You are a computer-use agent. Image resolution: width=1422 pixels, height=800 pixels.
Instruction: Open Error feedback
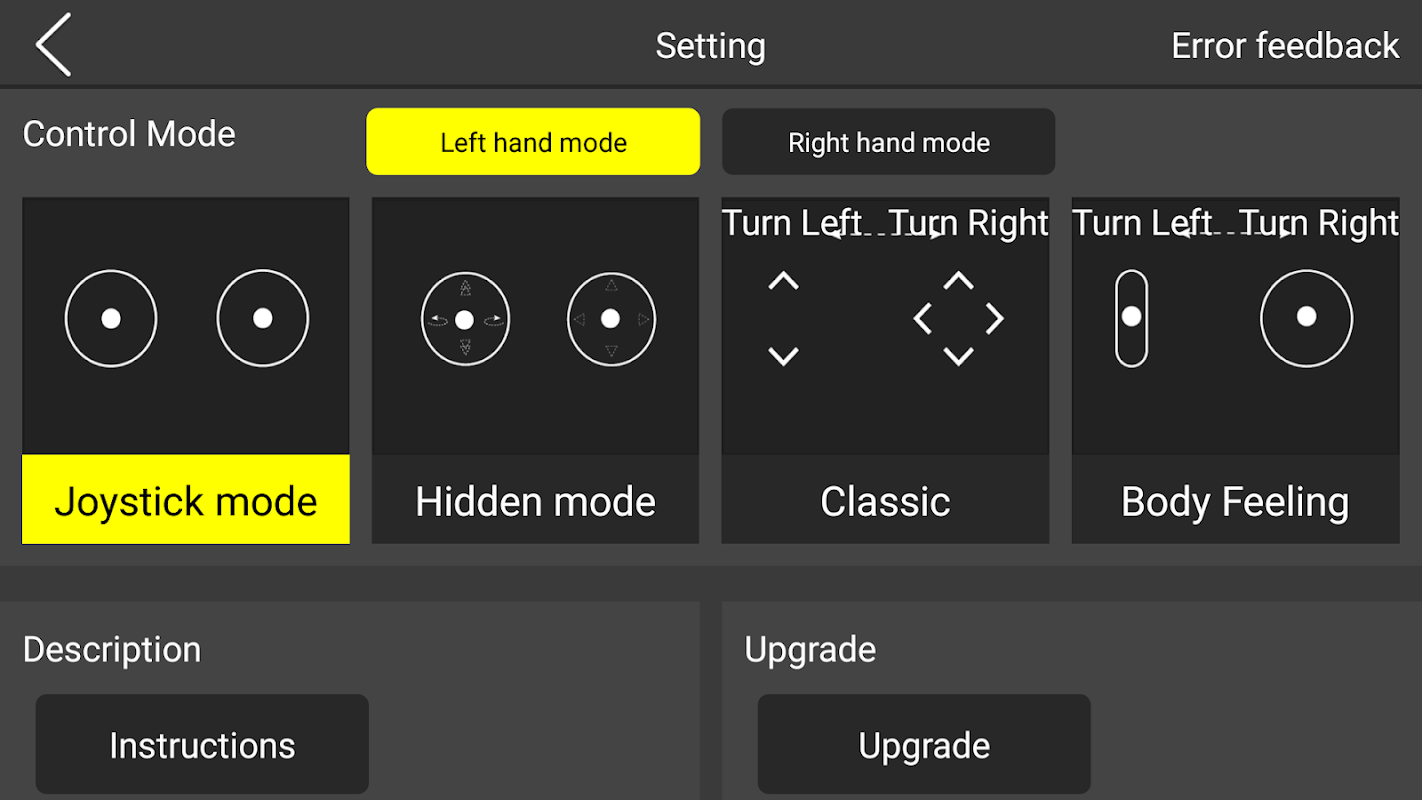(1285, 46)
